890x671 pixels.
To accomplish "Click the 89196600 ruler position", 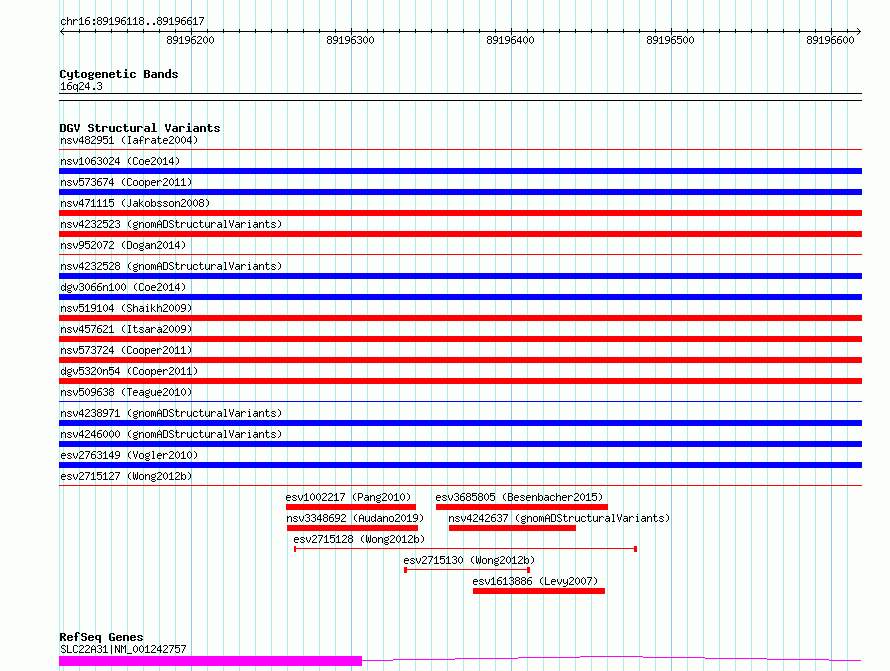I will point(830,40).
